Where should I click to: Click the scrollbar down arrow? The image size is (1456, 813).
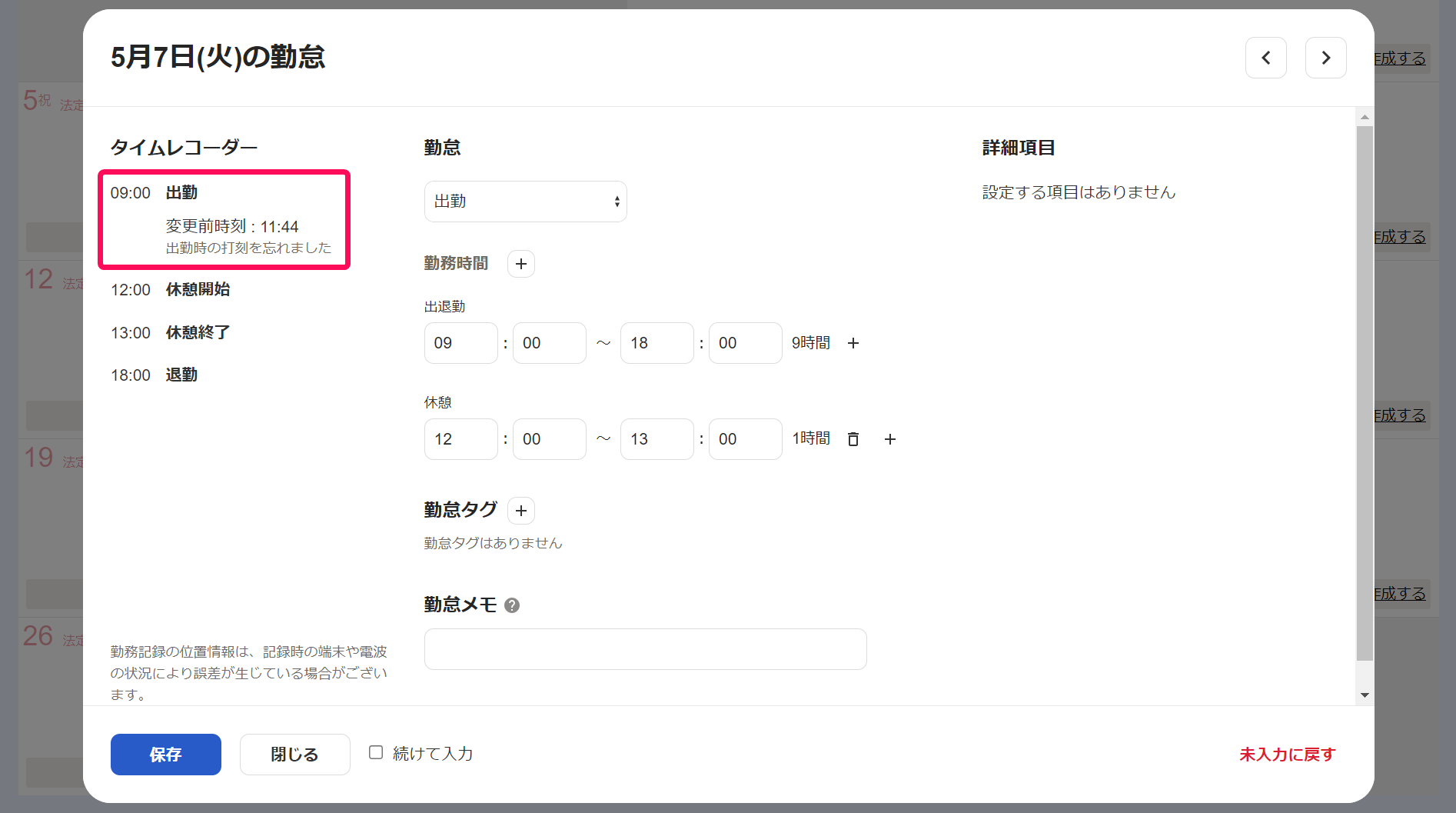point(1365,695)
